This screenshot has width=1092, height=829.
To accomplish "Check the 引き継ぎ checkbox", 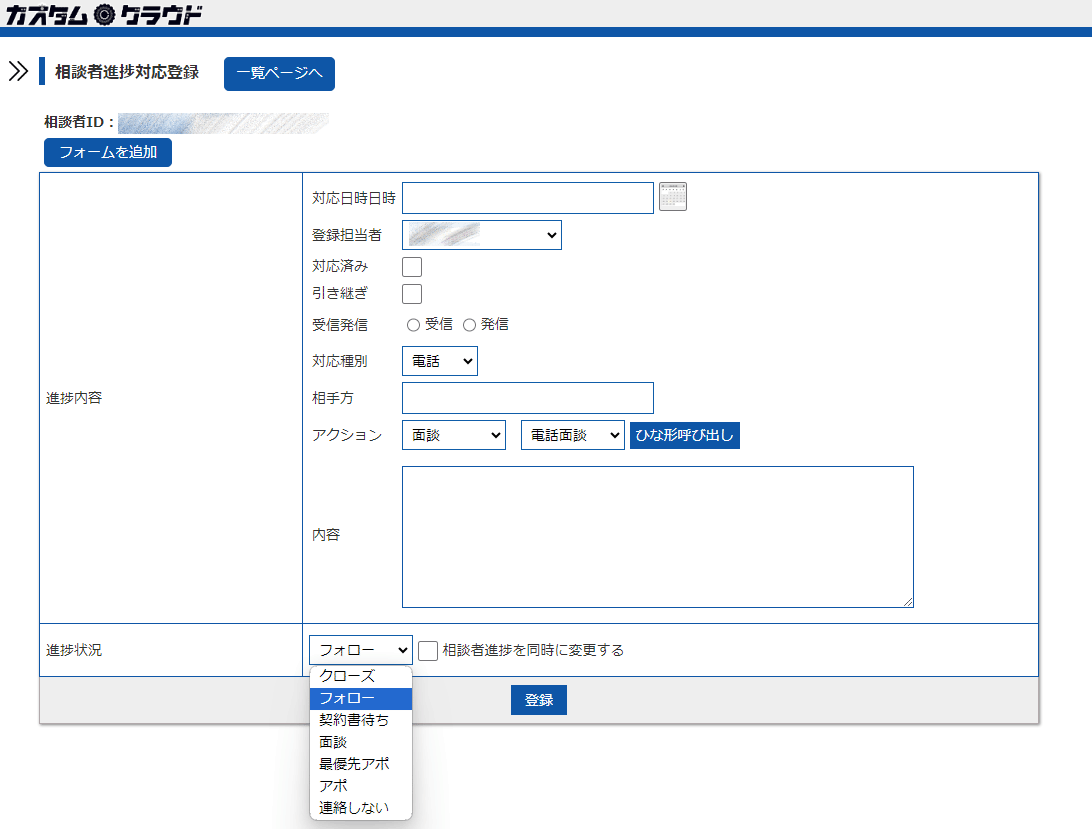I will click(x=412, y=294).
